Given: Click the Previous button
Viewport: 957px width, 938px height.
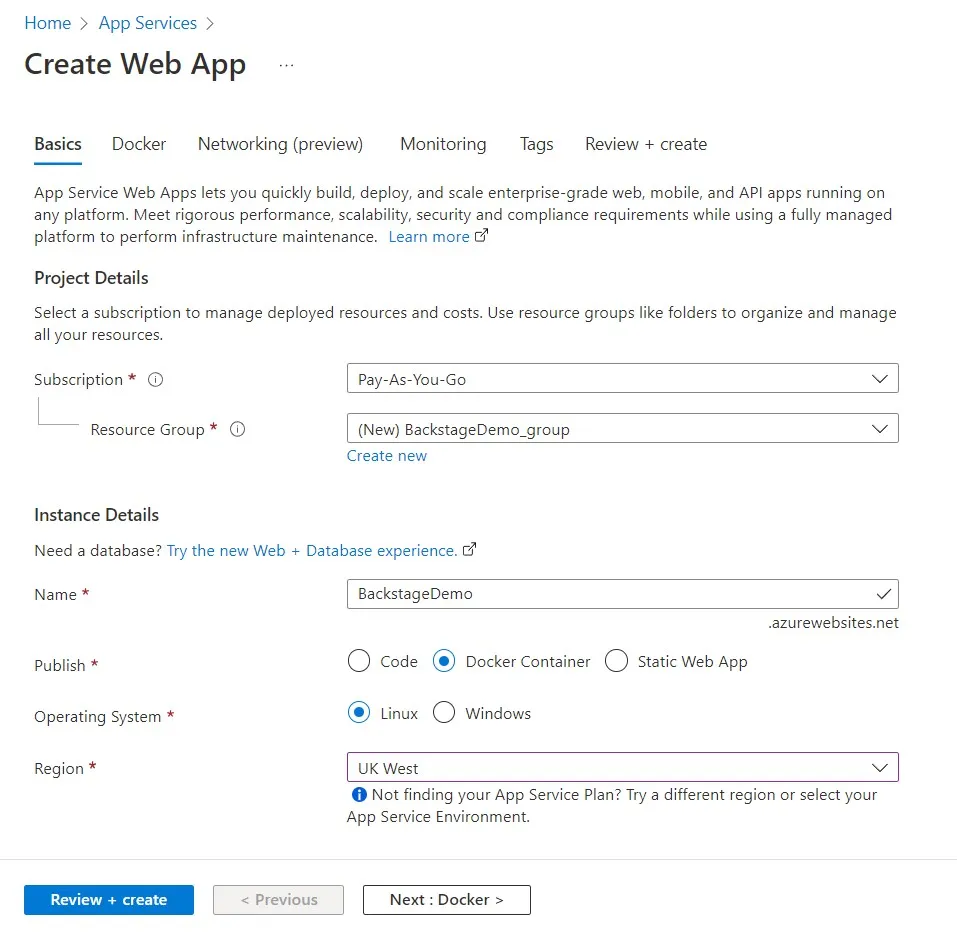Looking at the screenshot, I should click(278, 900).
